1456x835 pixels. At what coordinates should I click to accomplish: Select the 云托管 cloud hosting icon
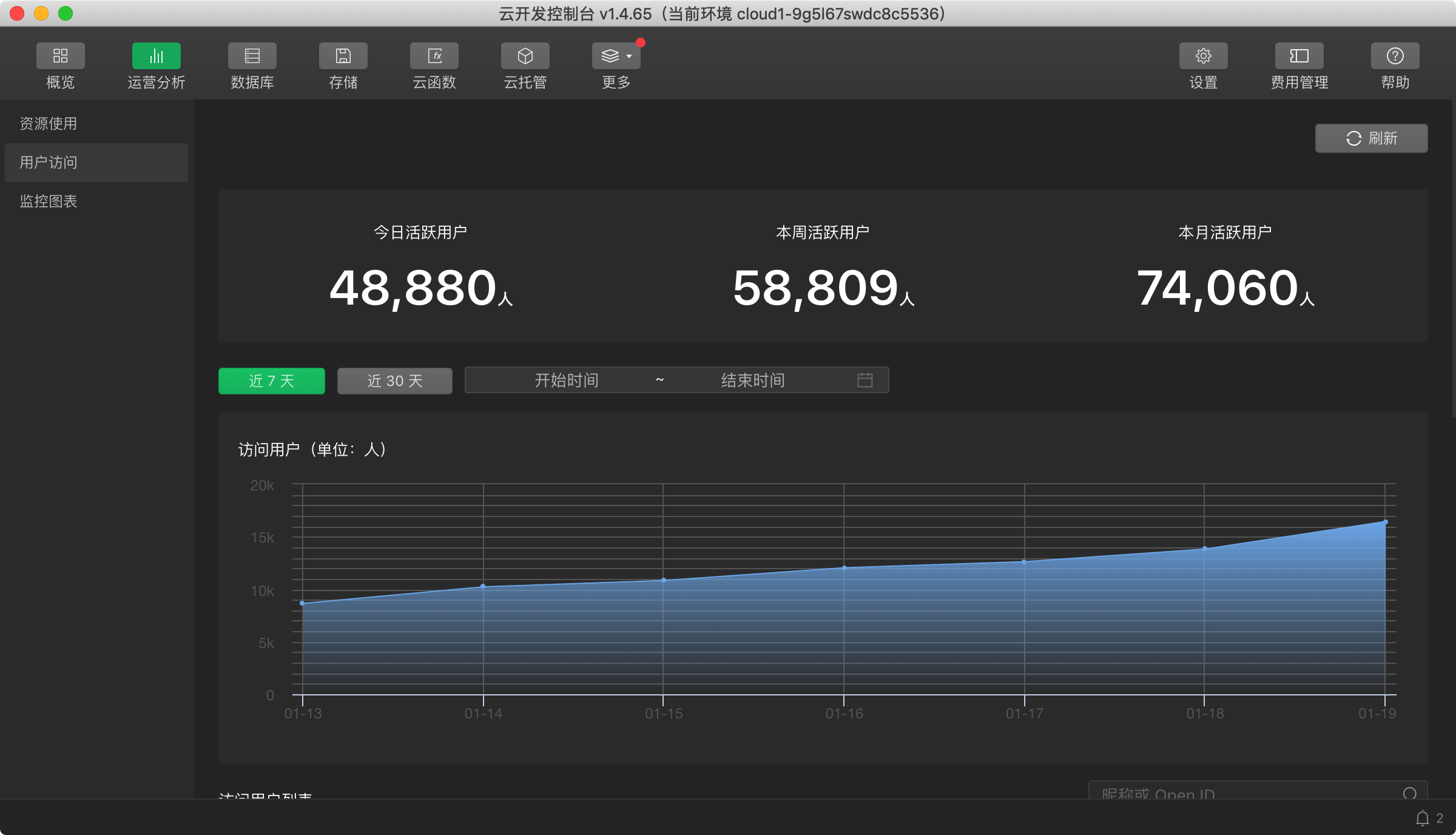coord(525,56)
